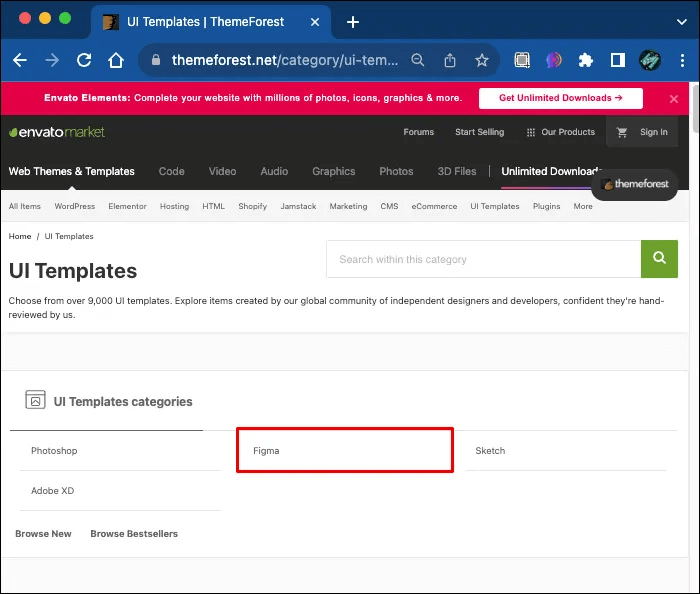Screen dimensions: 700x594
Task: Open the Jamstack category menu
Action: [298, 206]
